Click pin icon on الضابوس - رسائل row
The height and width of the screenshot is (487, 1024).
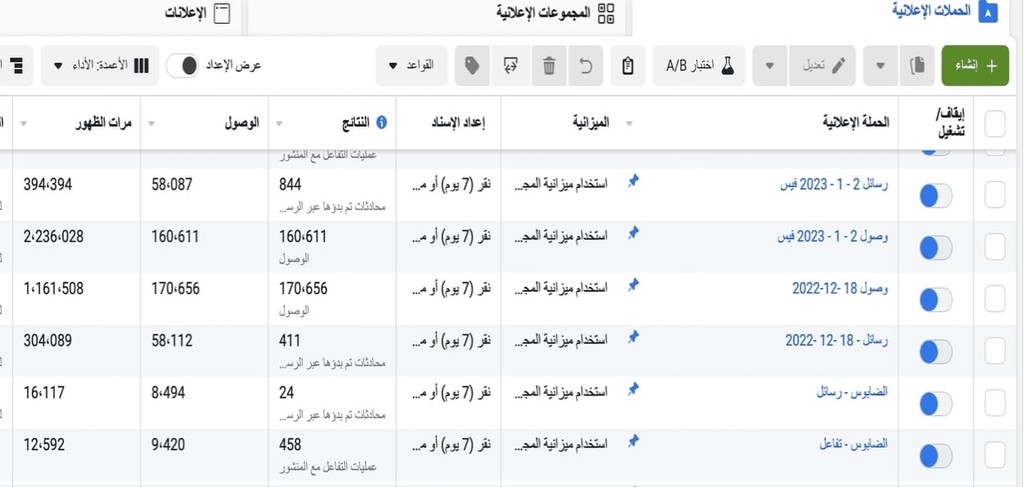point(633,389)
